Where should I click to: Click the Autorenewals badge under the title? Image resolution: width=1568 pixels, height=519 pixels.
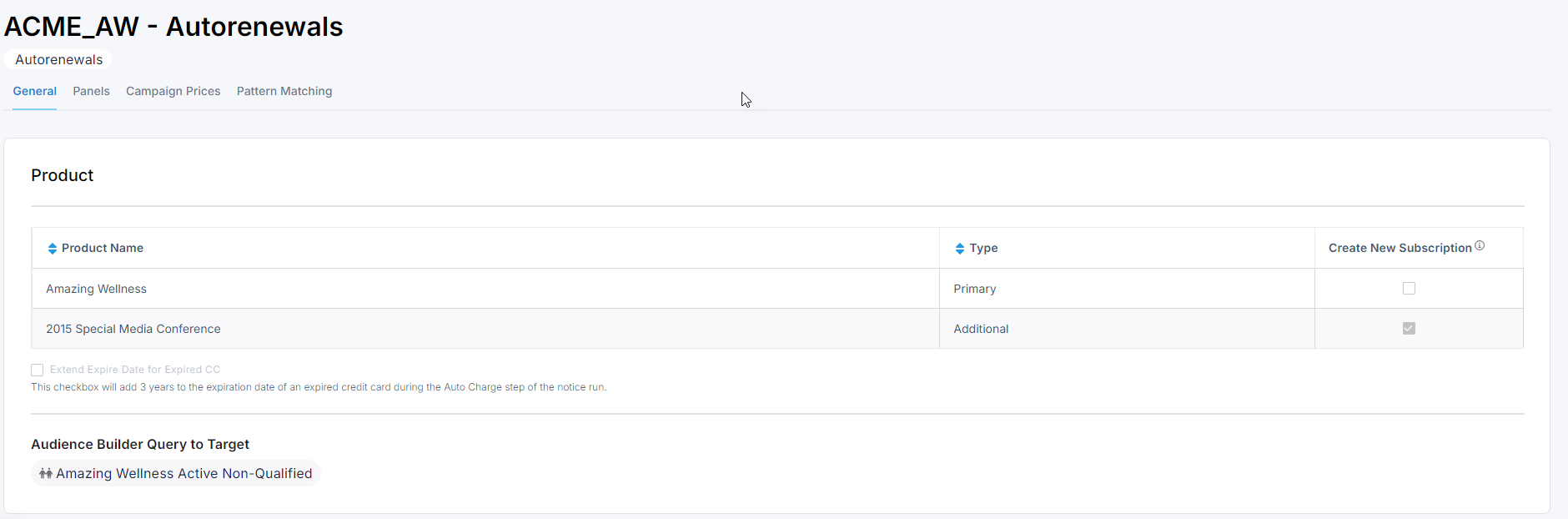click(x=58, y=59)
